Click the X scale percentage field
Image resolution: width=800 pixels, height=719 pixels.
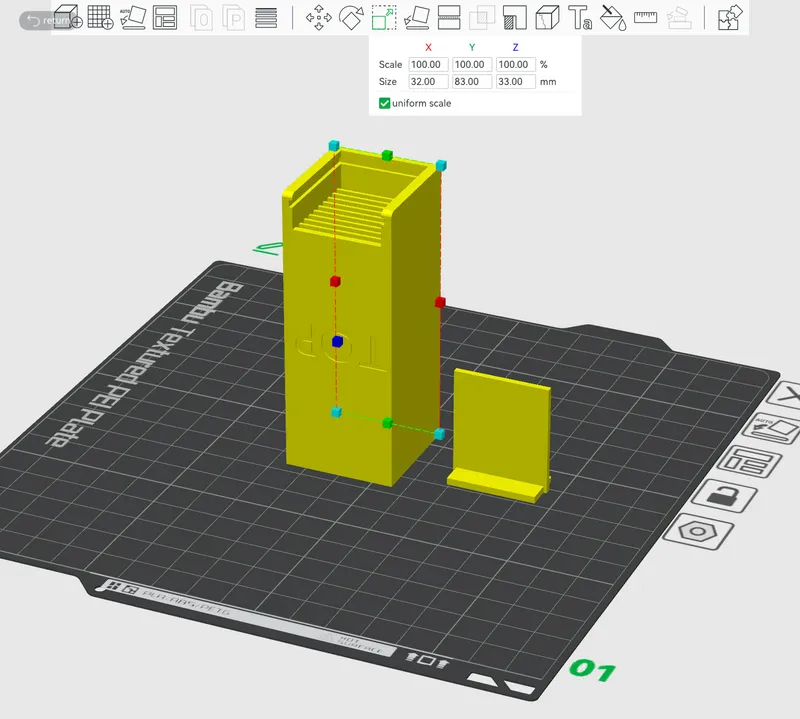click(429, 64)
